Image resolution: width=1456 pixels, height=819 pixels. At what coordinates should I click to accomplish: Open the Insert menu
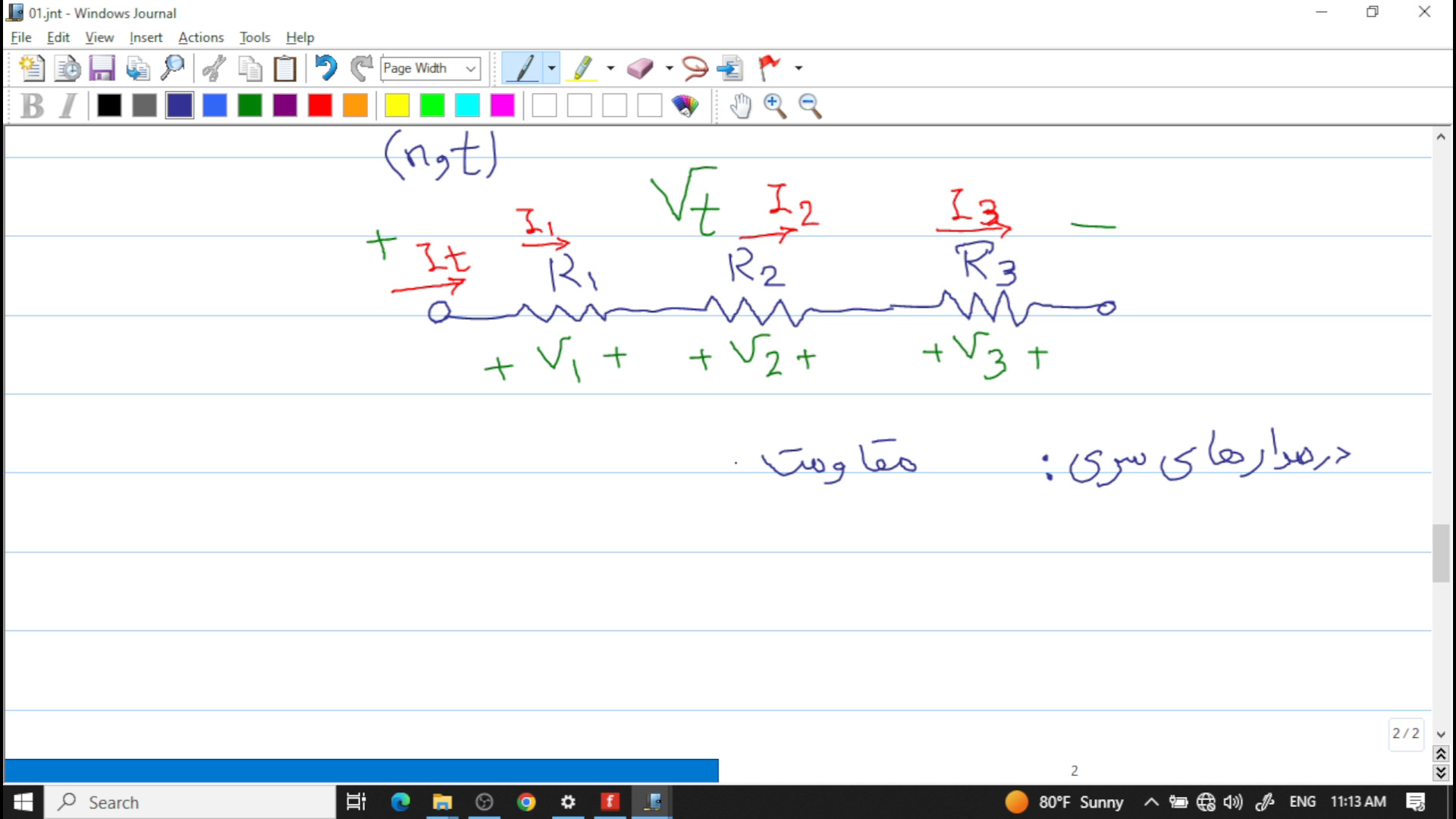(146, 37)
